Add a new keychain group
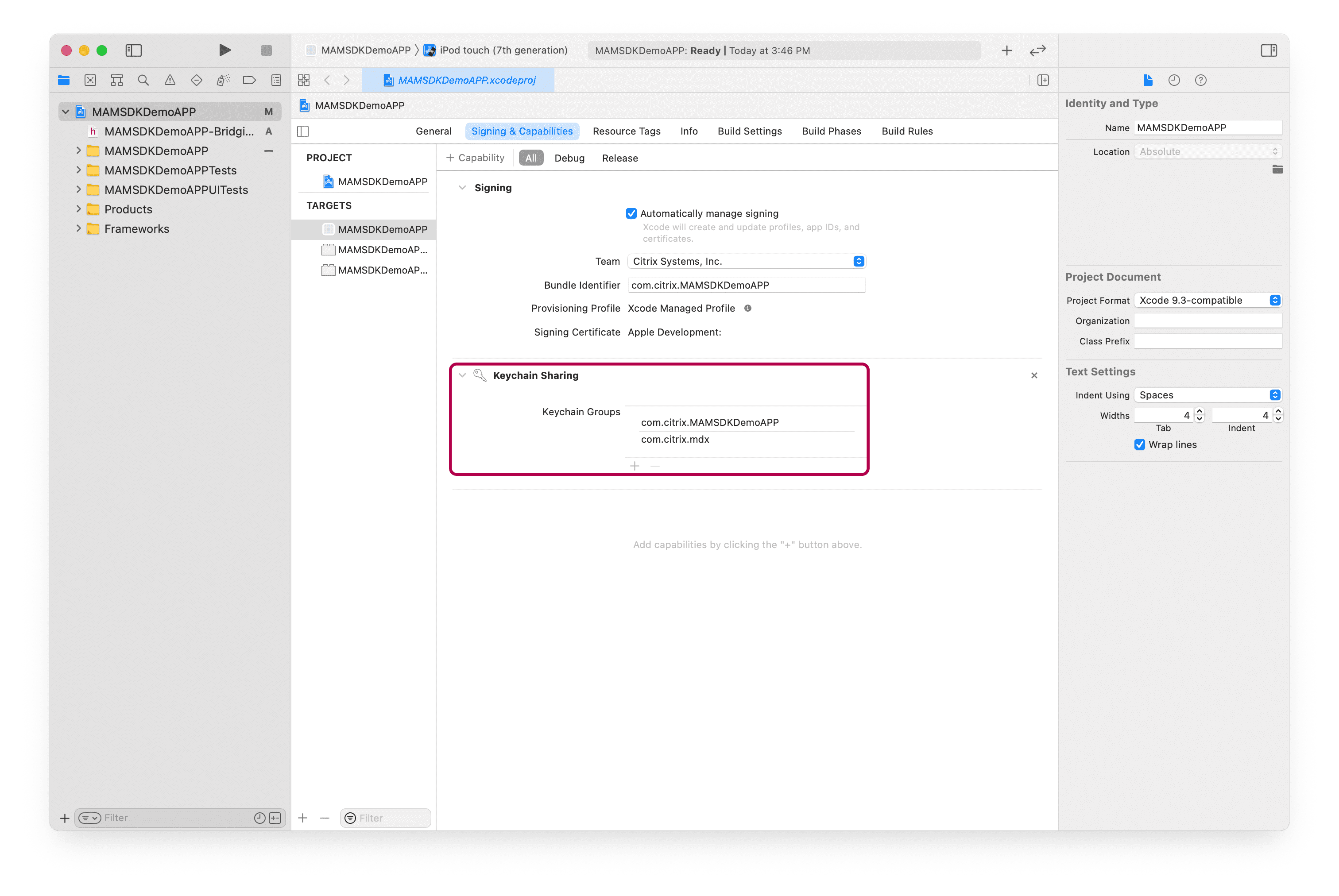 click(635, 466)
